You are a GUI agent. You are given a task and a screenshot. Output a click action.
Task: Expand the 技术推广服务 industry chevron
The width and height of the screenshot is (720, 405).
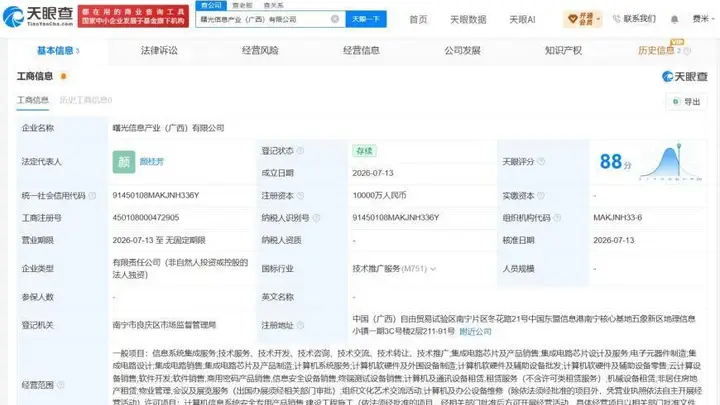(x=433, y=269)
